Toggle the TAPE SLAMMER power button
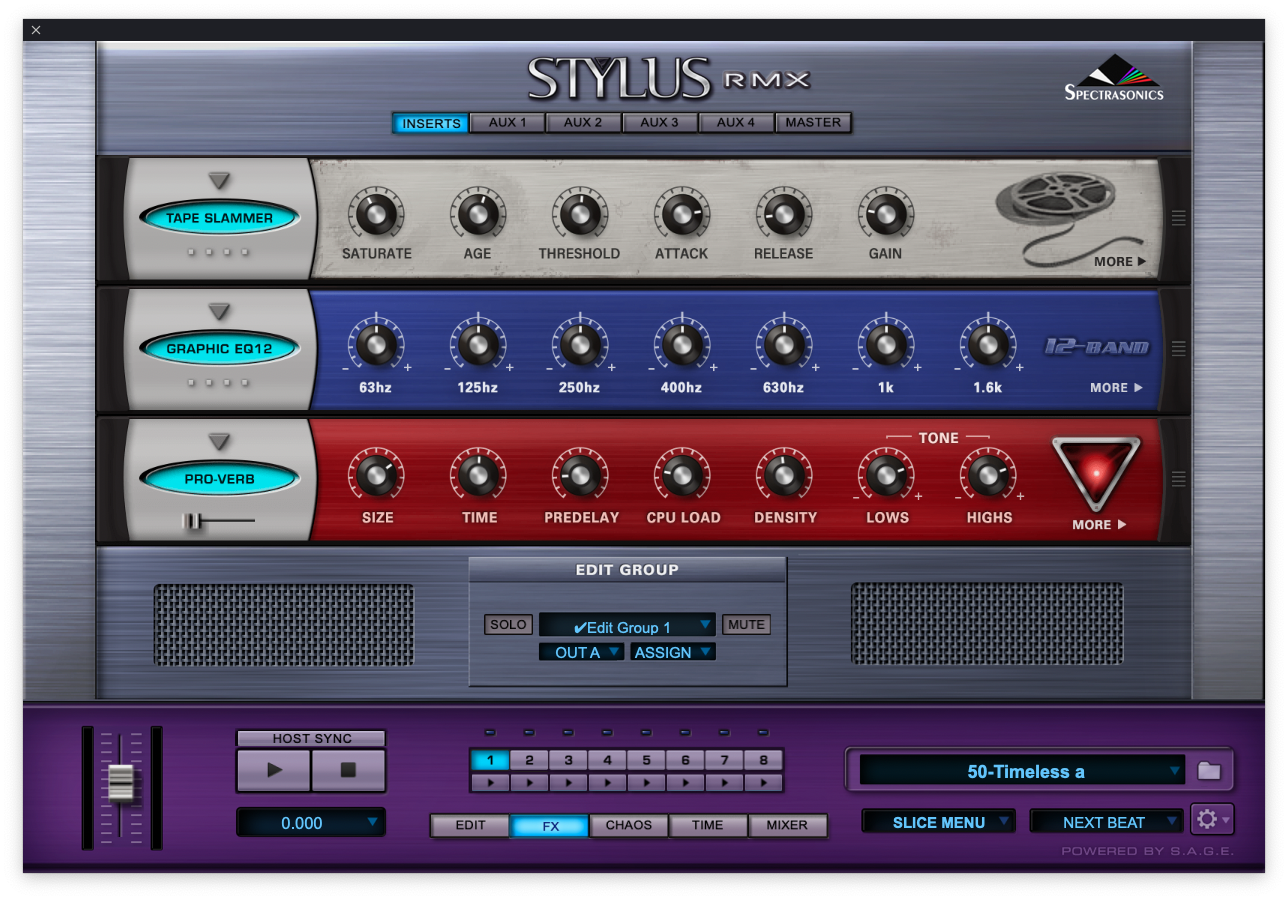Image resolution: width=1288 pixels, height=900 pixels. coord(219,218)
